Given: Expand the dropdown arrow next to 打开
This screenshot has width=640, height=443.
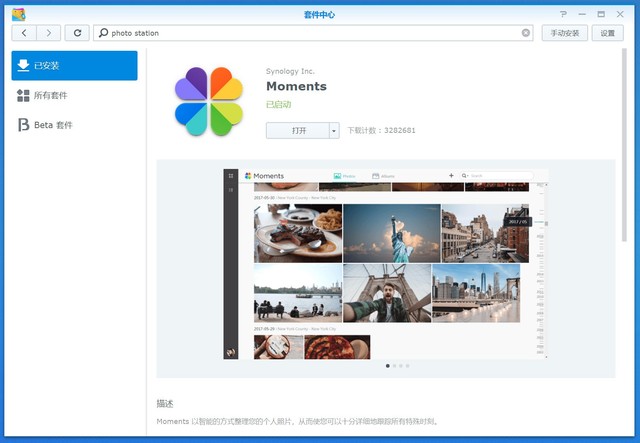Looking at the screenshot, I should point(334,131).
